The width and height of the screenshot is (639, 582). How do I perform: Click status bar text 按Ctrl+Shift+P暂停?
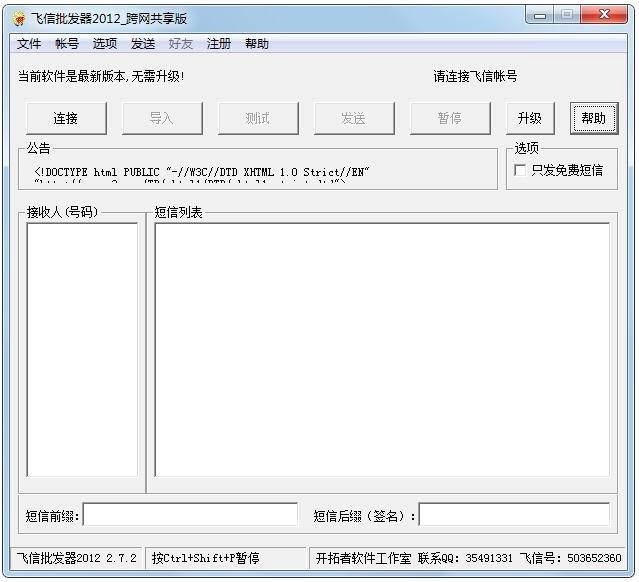(x=205, y=558)
